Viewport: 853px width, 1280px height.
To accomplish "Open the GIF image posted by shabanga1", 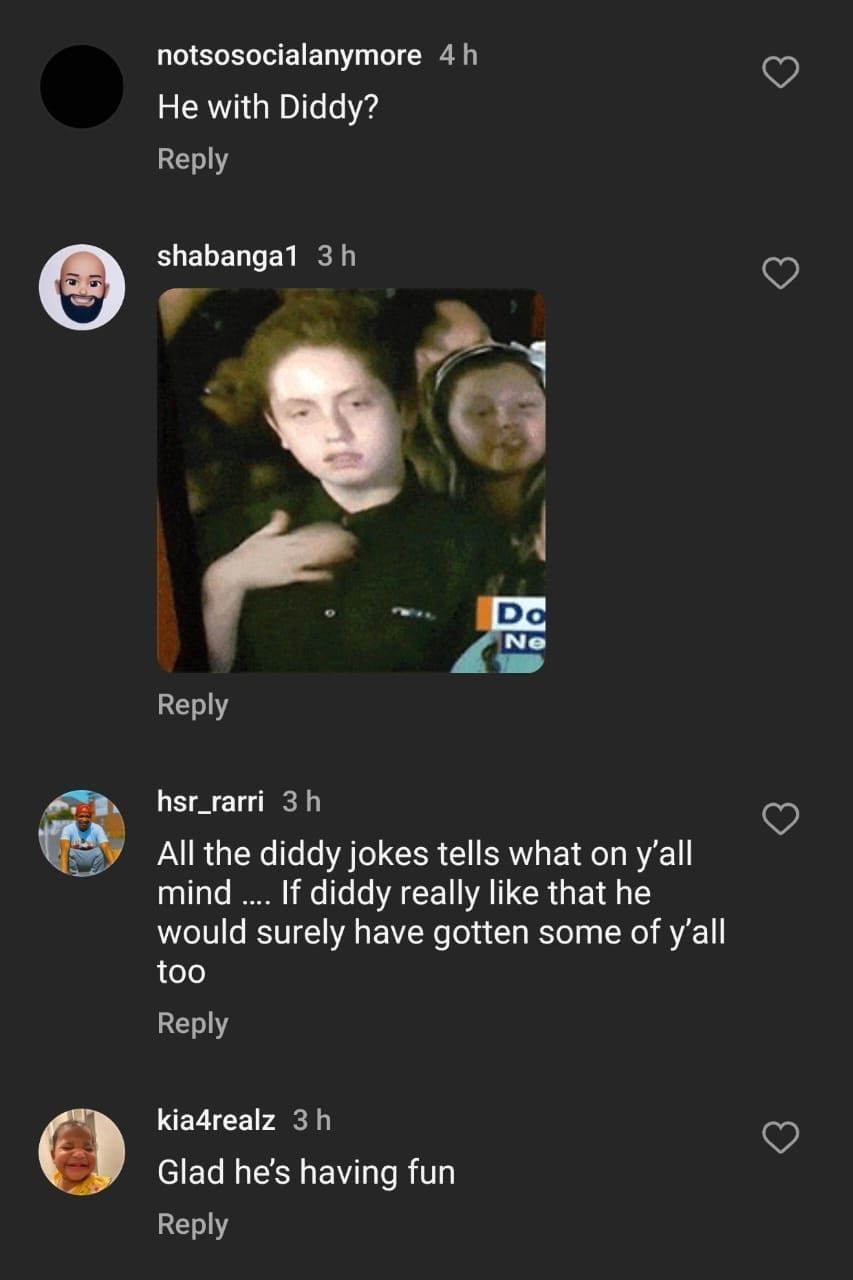I will (x=351, y=481).
